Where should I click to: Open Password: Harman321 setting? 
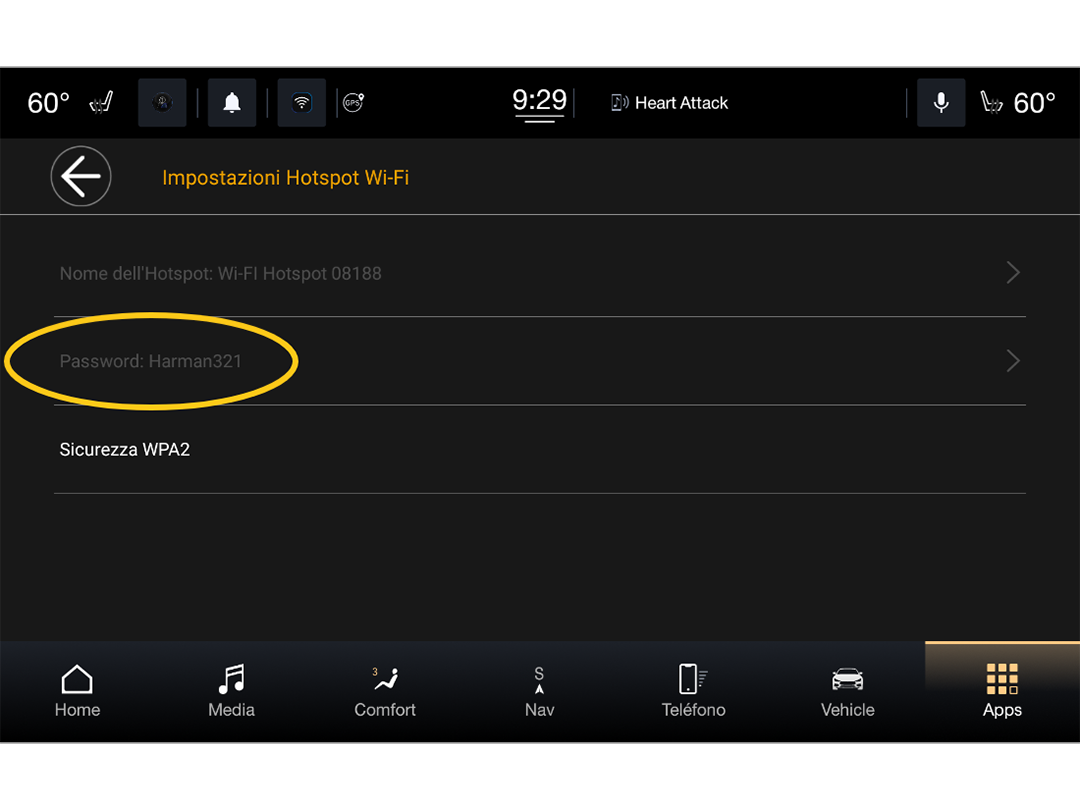click(x=539, y=361)
